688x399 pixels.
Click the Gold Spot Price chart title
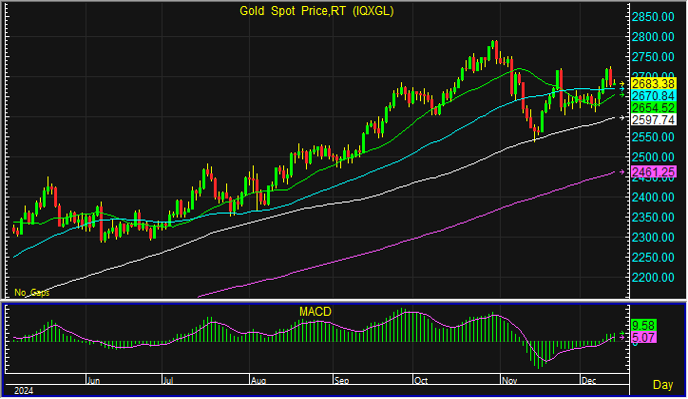pos(316,11)
